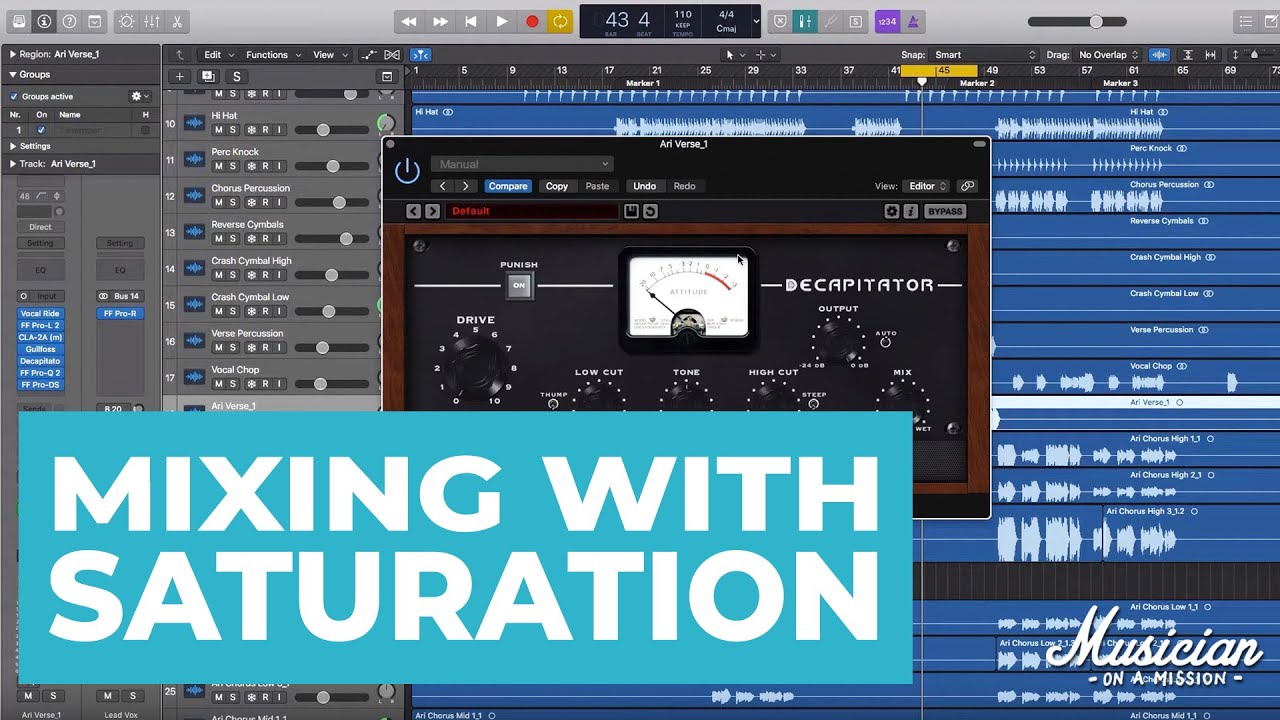Toggle the AUTO output switch
This screenshot has width=1280, height=720.
[x=886, y=343]
